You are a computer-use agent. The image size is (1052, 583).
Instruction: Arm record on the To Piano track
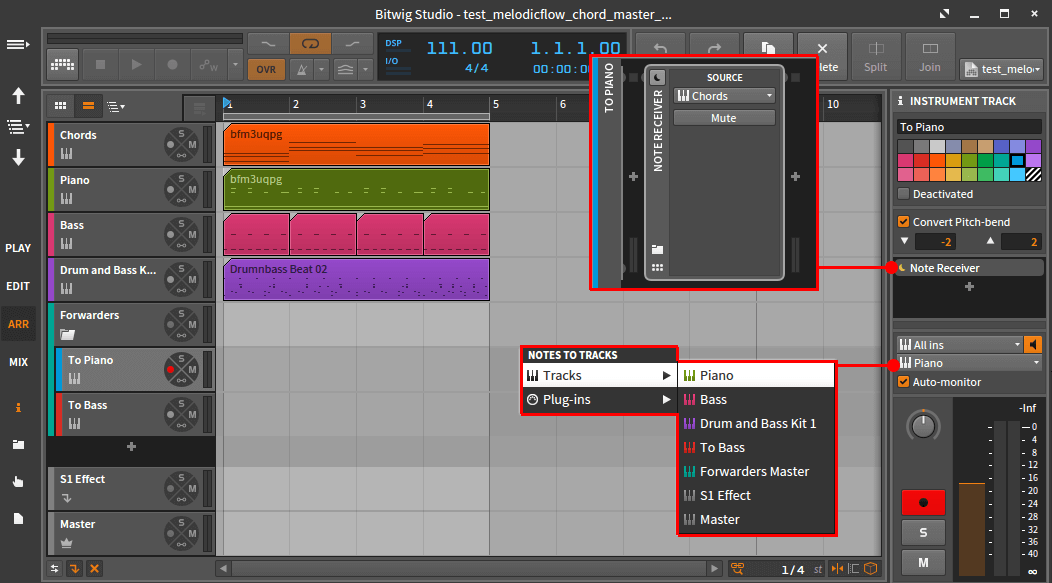point(170,370)
